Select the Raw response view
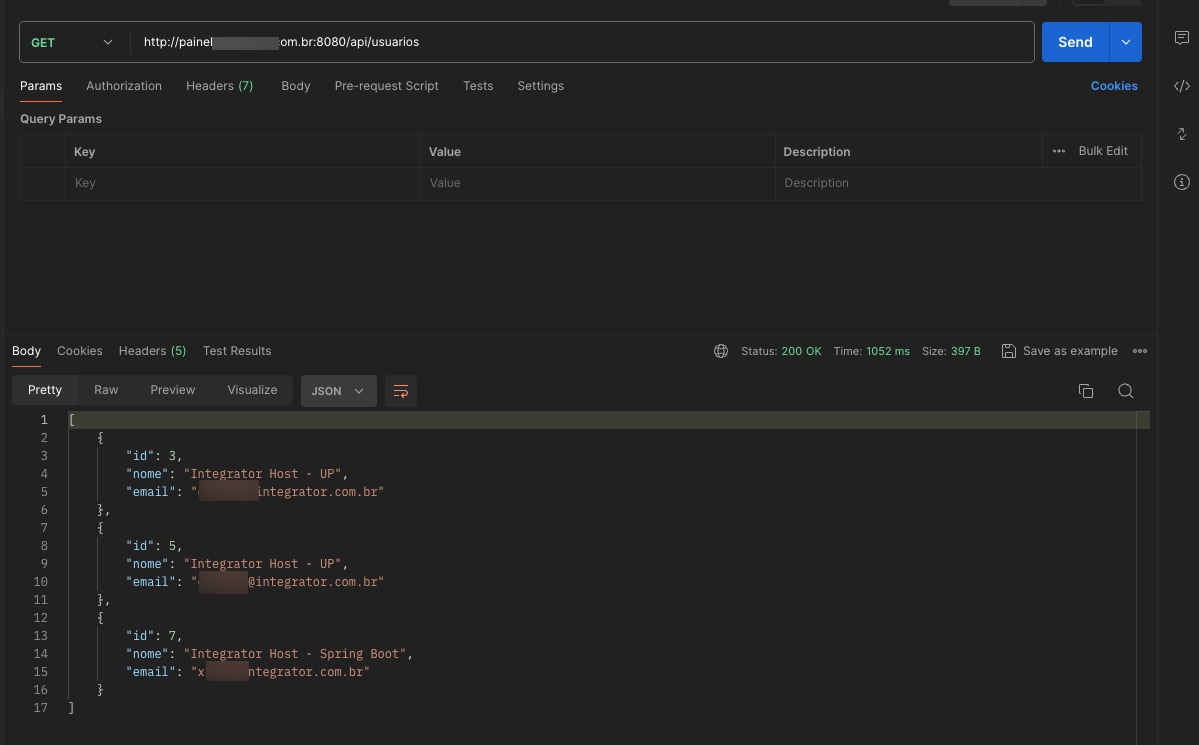The height and width of the screenshot is (745, 1199). (x=106, y=390)
